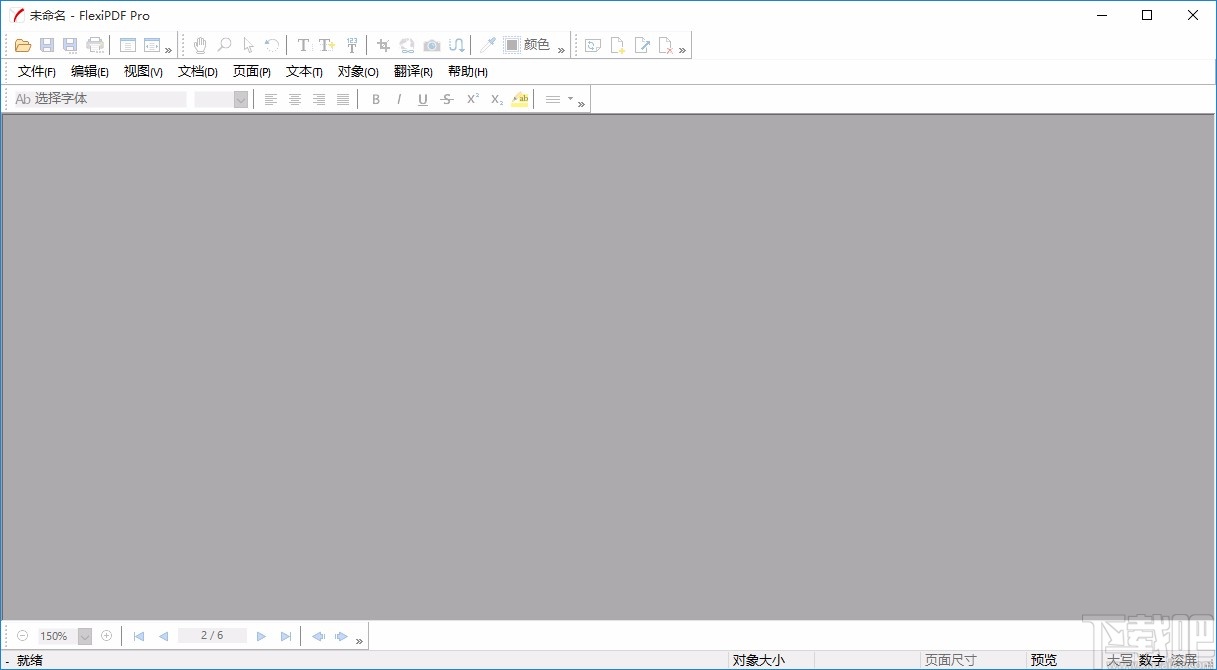Screen dimensions: 1217x670
Task: Pick a color with the eyedropper tool
Action: click(487, 45)
